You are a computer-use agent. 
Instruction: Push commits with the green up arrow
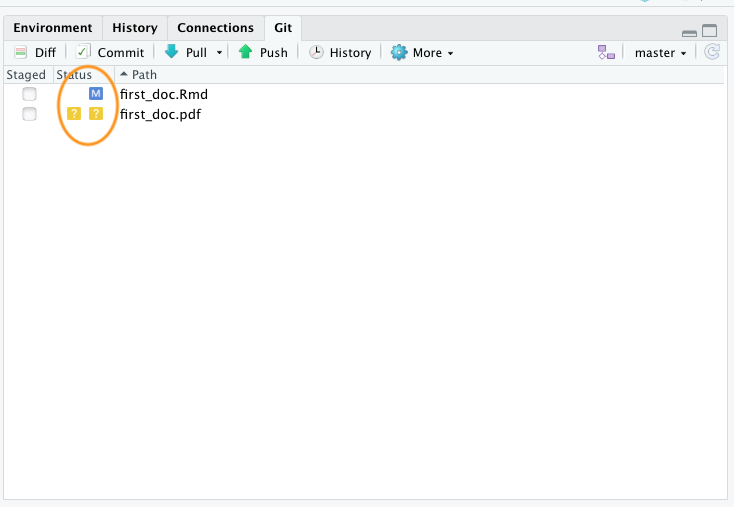click(245, 52)
